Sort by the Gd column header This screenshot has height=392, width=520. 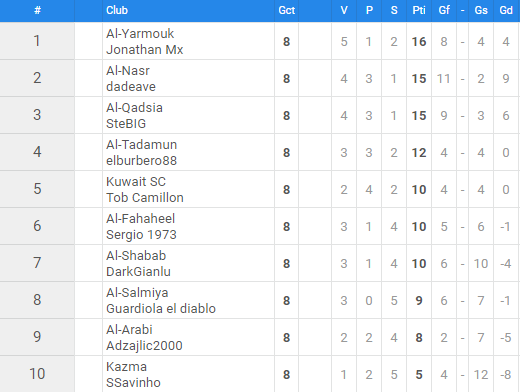click(x=506, y=10)
